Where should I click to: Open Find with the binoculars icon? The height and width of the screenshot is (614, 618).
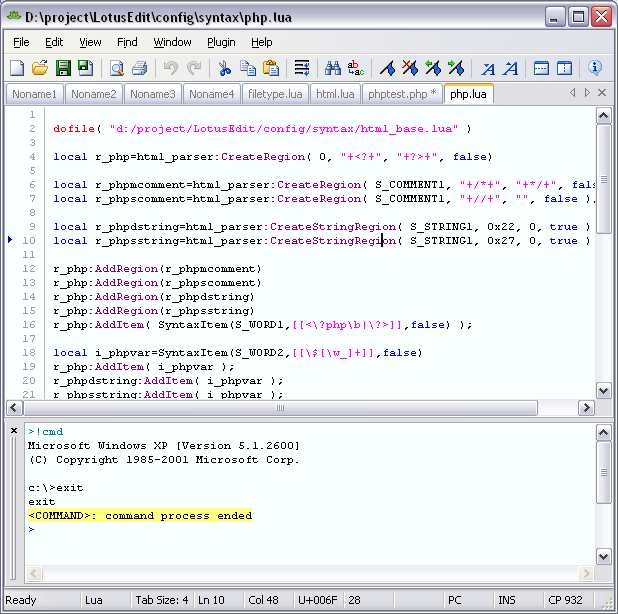333,68
